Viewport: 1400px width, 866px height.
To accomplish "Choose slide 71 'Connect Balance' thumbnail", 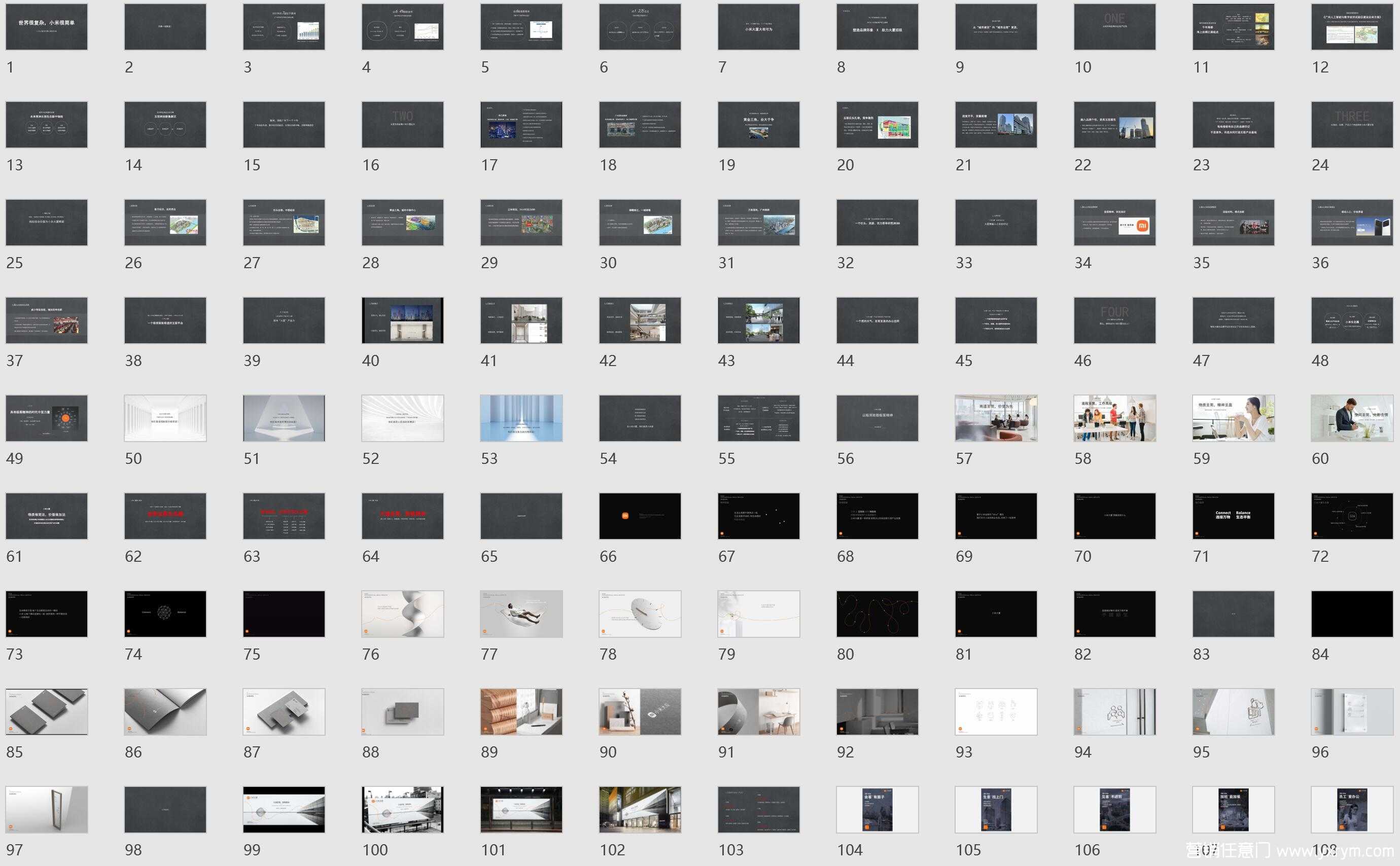I will [1233, 516].
